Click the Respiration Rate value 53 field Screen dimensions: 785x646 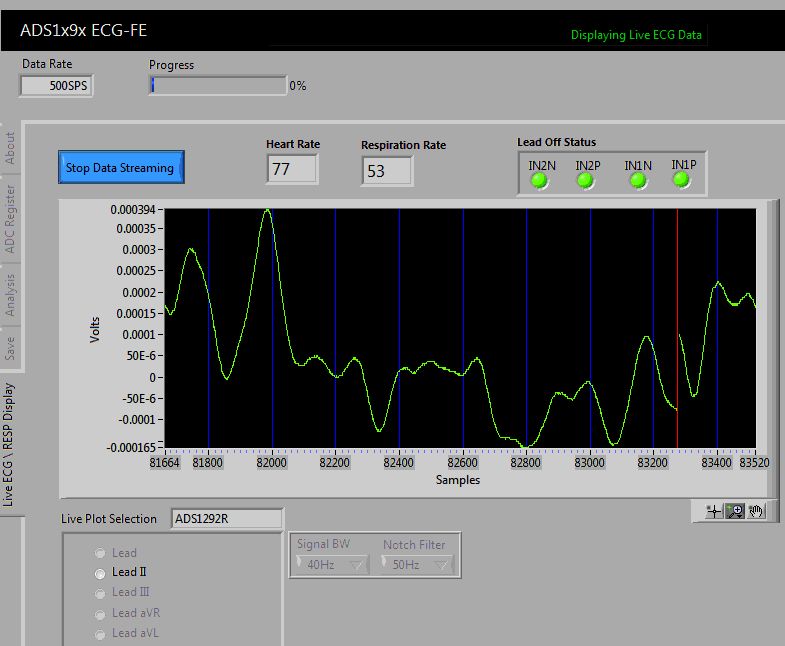[x=386, y=171]
